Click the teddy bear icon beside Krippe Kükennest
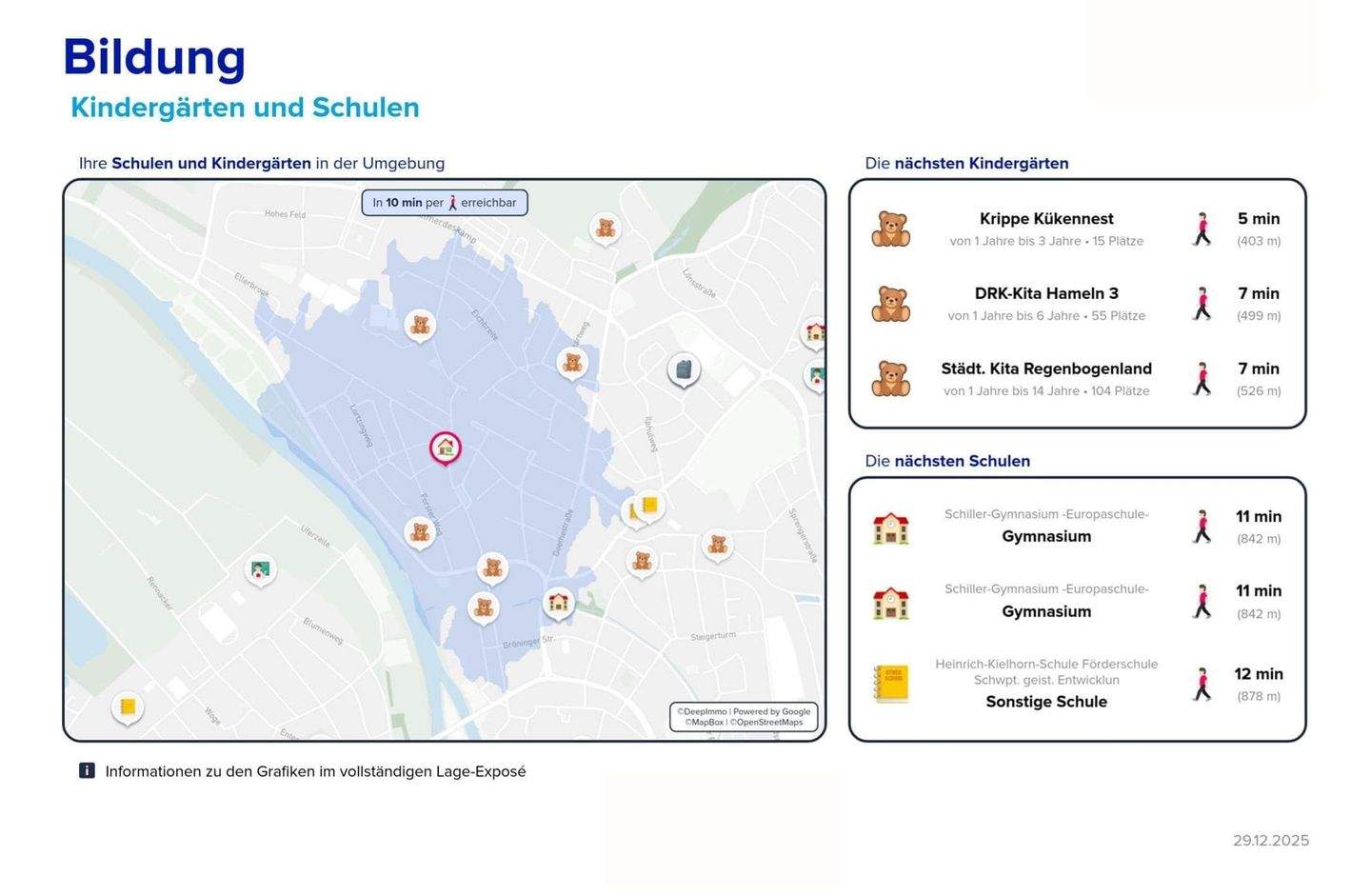This screenshot has height=896, width=1371. click(890, 229)
